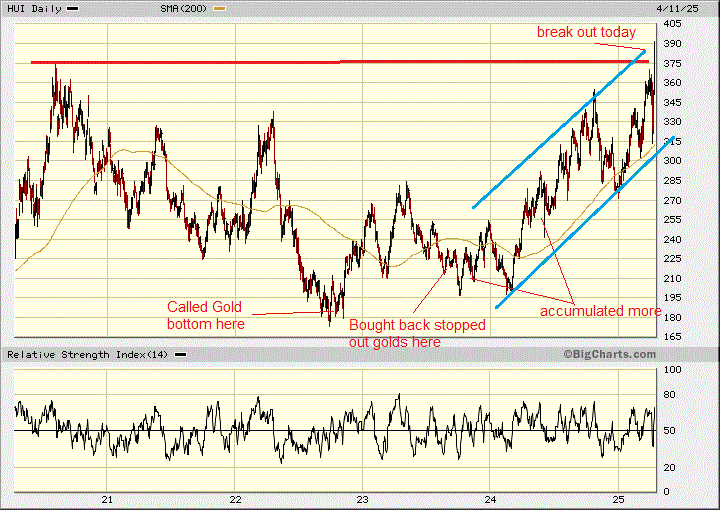The width and height of the screenshot is (720, 510).
Task: Click price axis label 285
Action: pyautogui.click(x=673, y=180)
